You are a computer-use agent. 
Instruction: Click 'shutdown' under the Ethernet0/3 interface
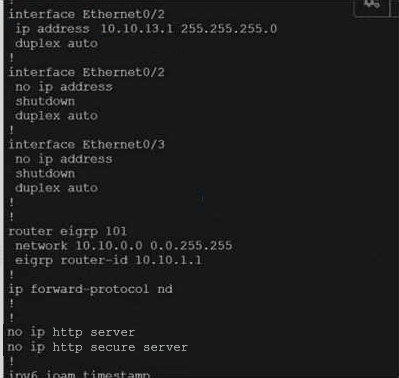(45, 174)
